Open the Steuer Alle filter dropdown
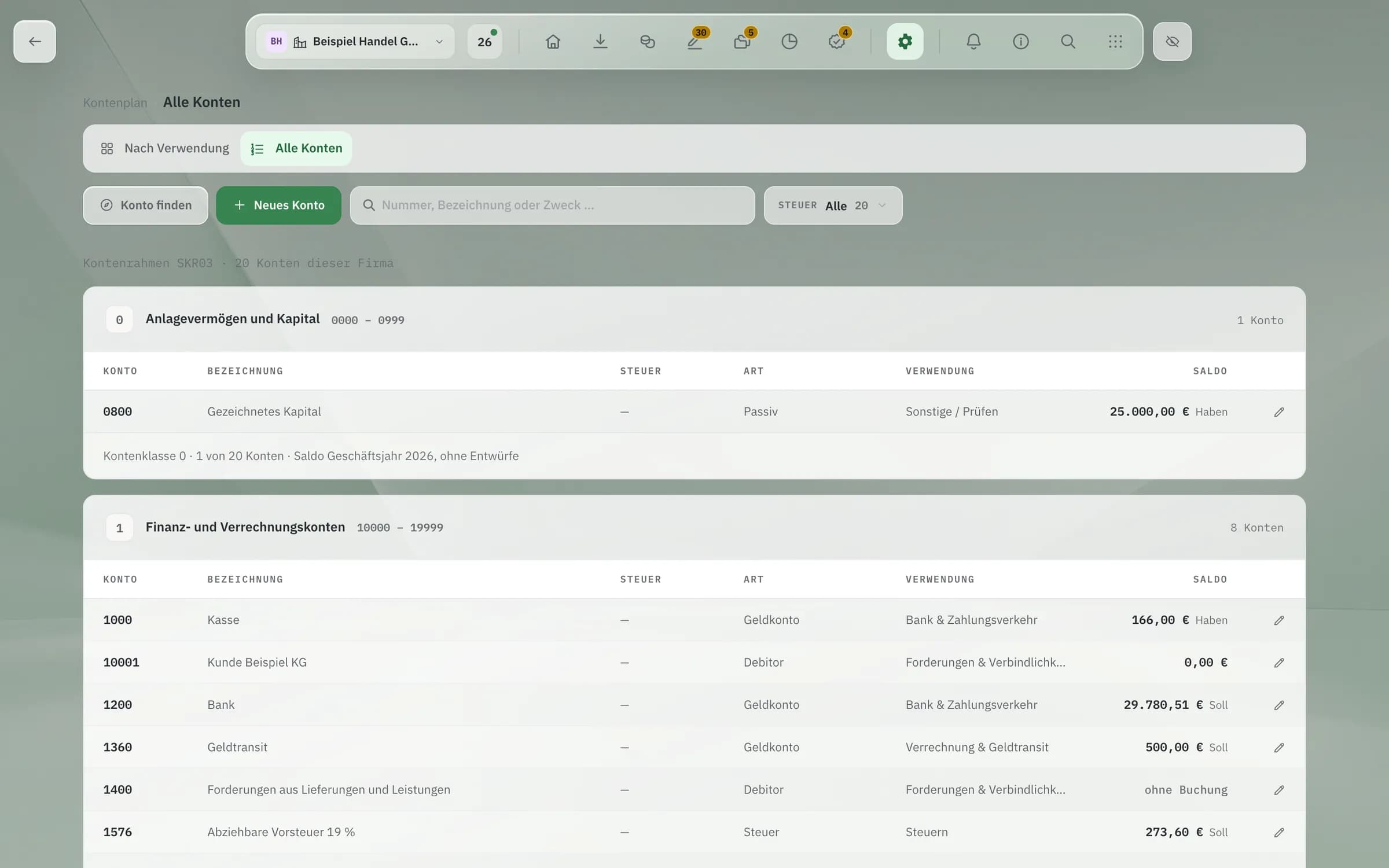The image size is (1389, 868). (833, 205)
